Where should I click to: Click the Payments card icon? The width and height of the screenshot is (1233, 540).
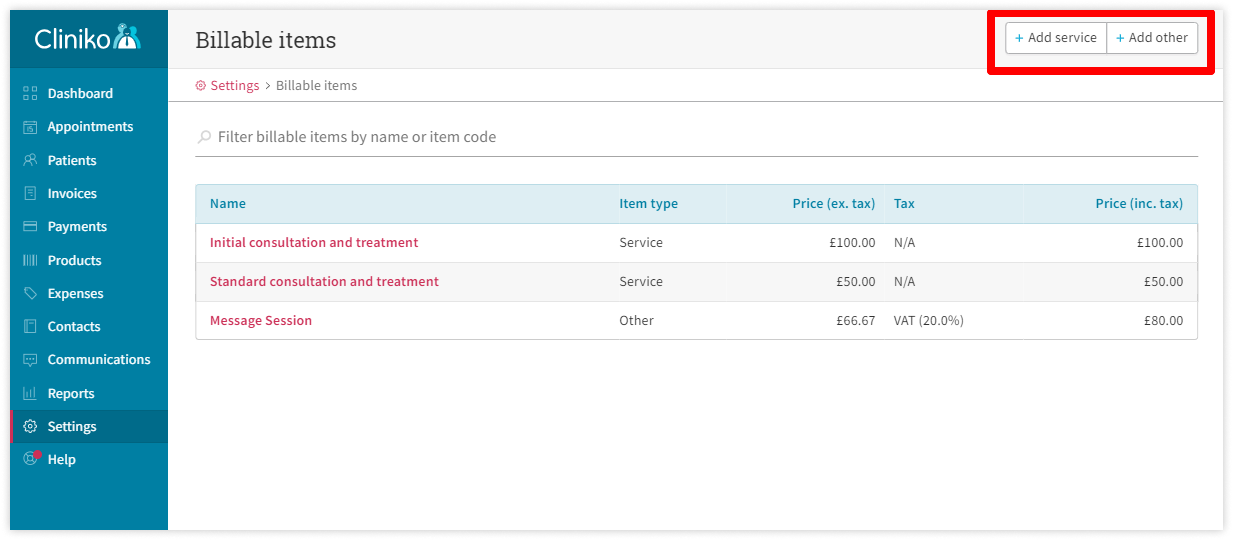tap(30, 226)
